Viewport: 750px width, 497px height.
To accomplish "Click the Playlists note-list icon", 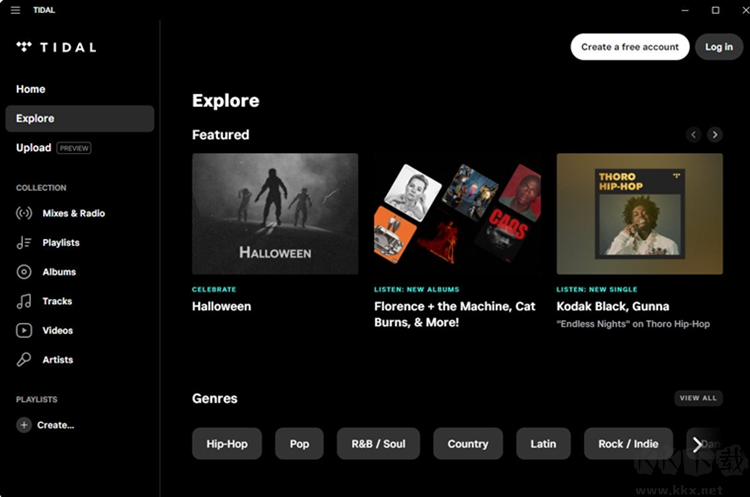I will tap(24, 243).
